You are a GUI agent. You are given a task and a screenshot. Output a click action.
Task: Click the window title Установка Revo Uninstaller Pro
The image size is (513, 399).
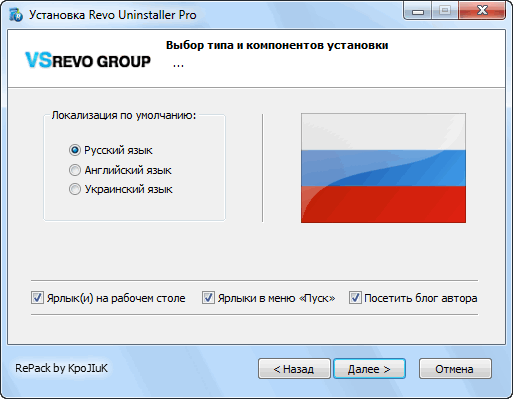click(113, 15)
